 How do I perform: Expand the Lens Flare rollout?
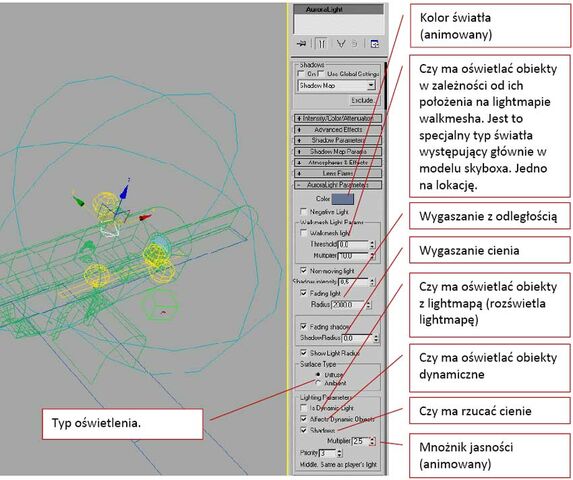pyautogui.click(x=338, y=173)
